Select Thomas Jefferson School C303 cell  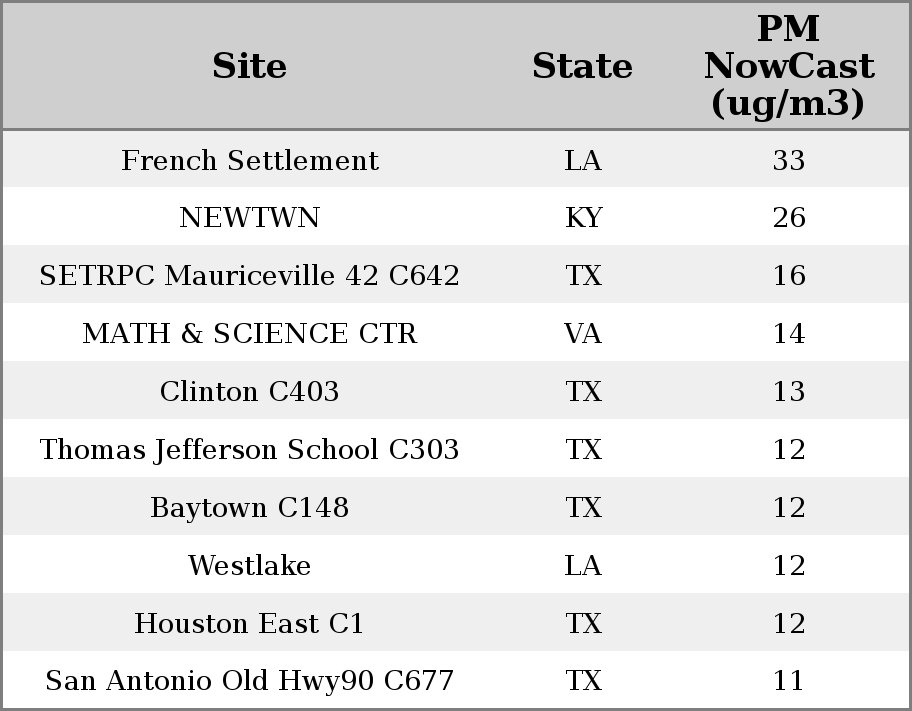click(x=250, y=449)
